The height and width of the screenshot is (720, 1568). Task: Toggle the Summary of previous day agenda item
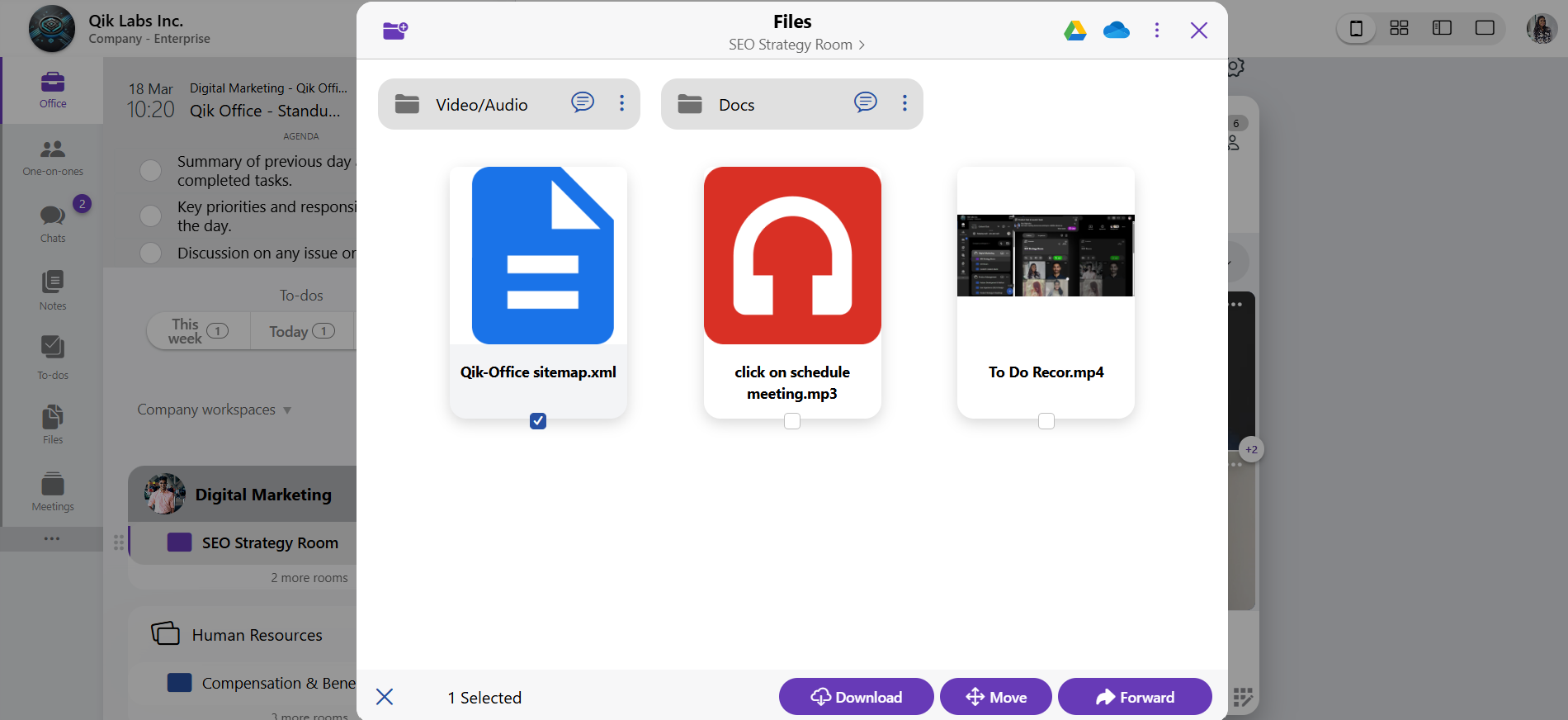150,171
